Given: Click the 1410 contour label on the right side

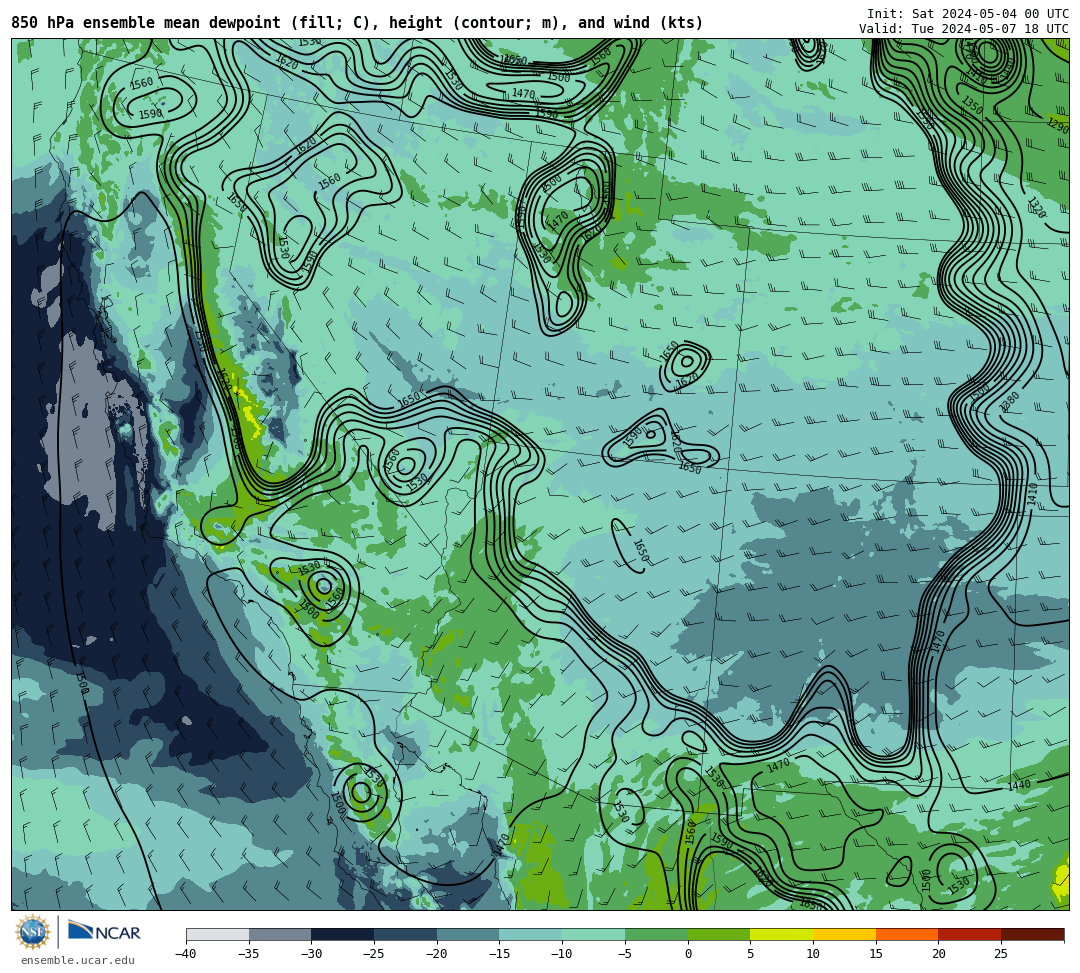Looking at the screenshot, I should coord(1032,494).
